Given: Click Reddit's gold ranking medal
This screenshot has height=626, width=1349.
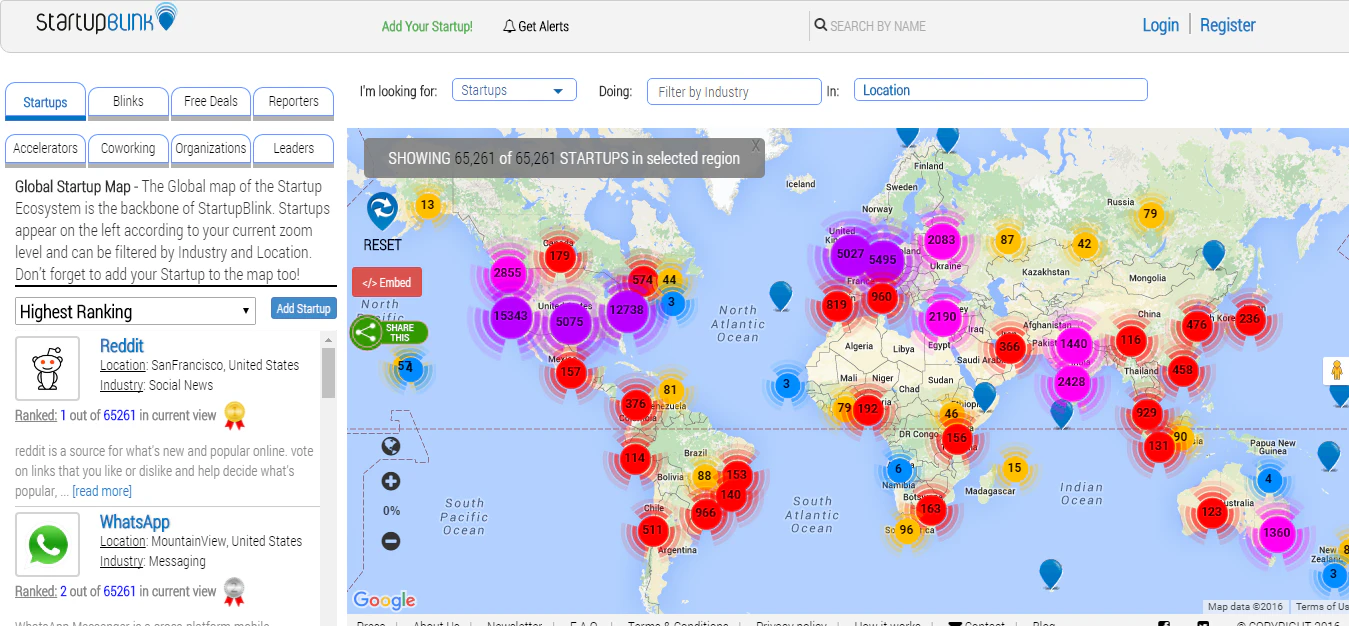Looking at the screenshot, I should click(235, 415).
